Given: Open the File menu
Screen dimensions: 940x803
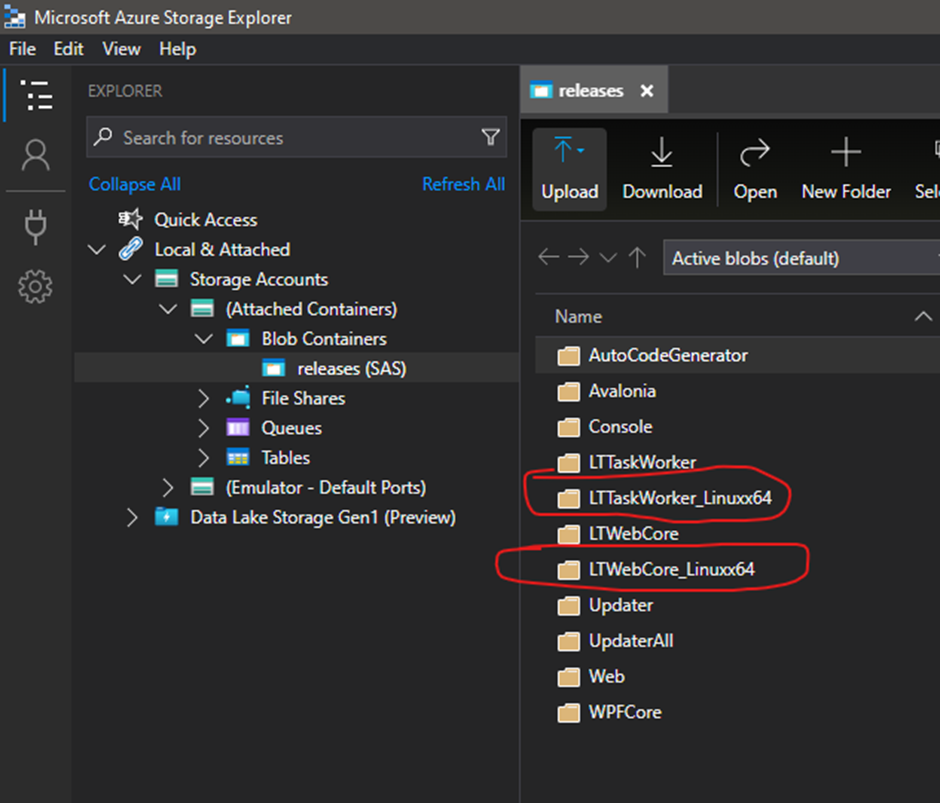Looking at the screenshot, I should [22, 49].
